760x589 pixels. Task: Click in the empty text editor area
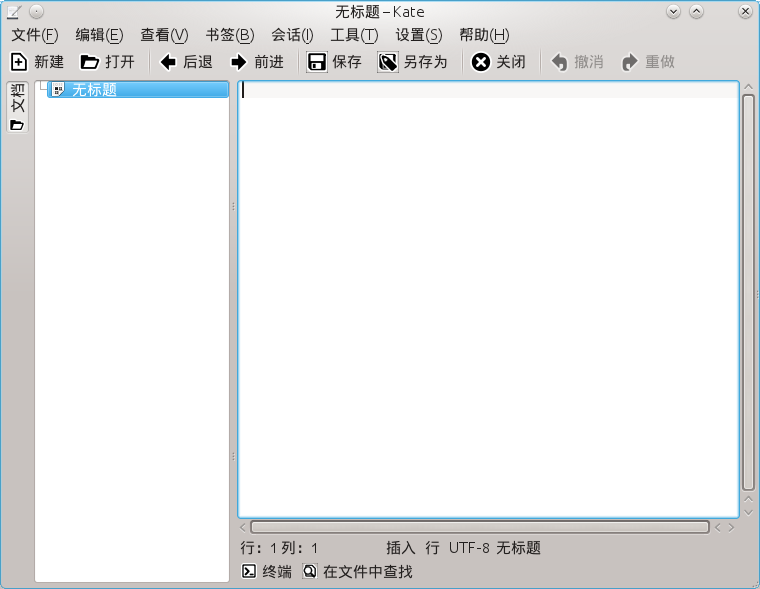tap(489, 300)
